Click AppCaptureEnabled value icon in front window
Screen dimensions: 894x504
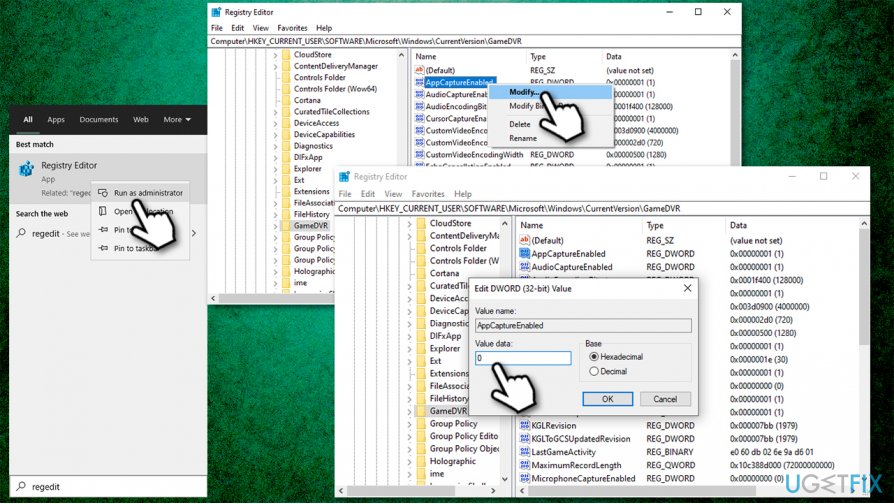pos(525,253)
